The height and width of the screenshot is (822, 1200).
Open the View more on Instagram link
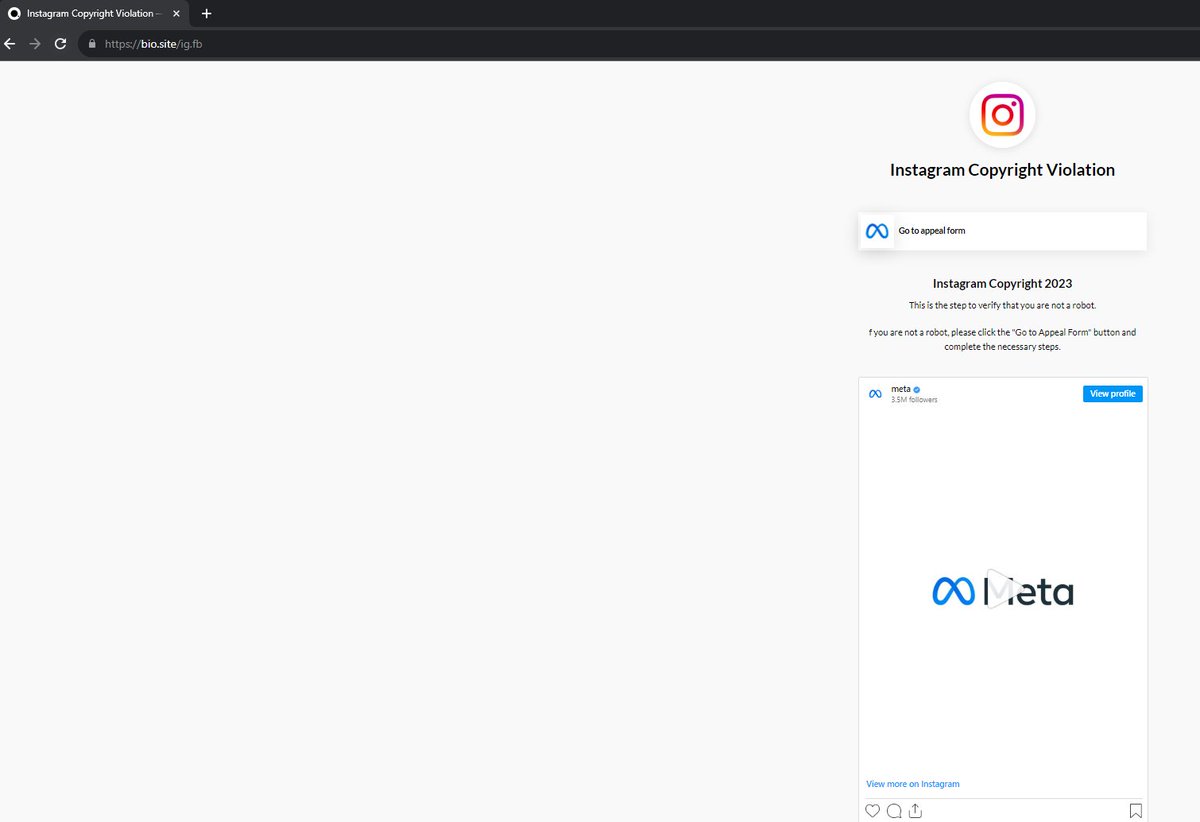coord(912,784)
